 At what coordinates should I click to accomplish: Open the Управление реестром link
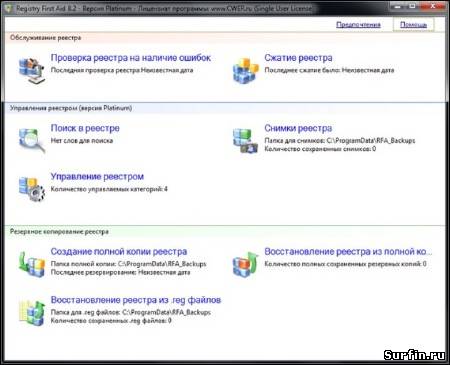97,177
